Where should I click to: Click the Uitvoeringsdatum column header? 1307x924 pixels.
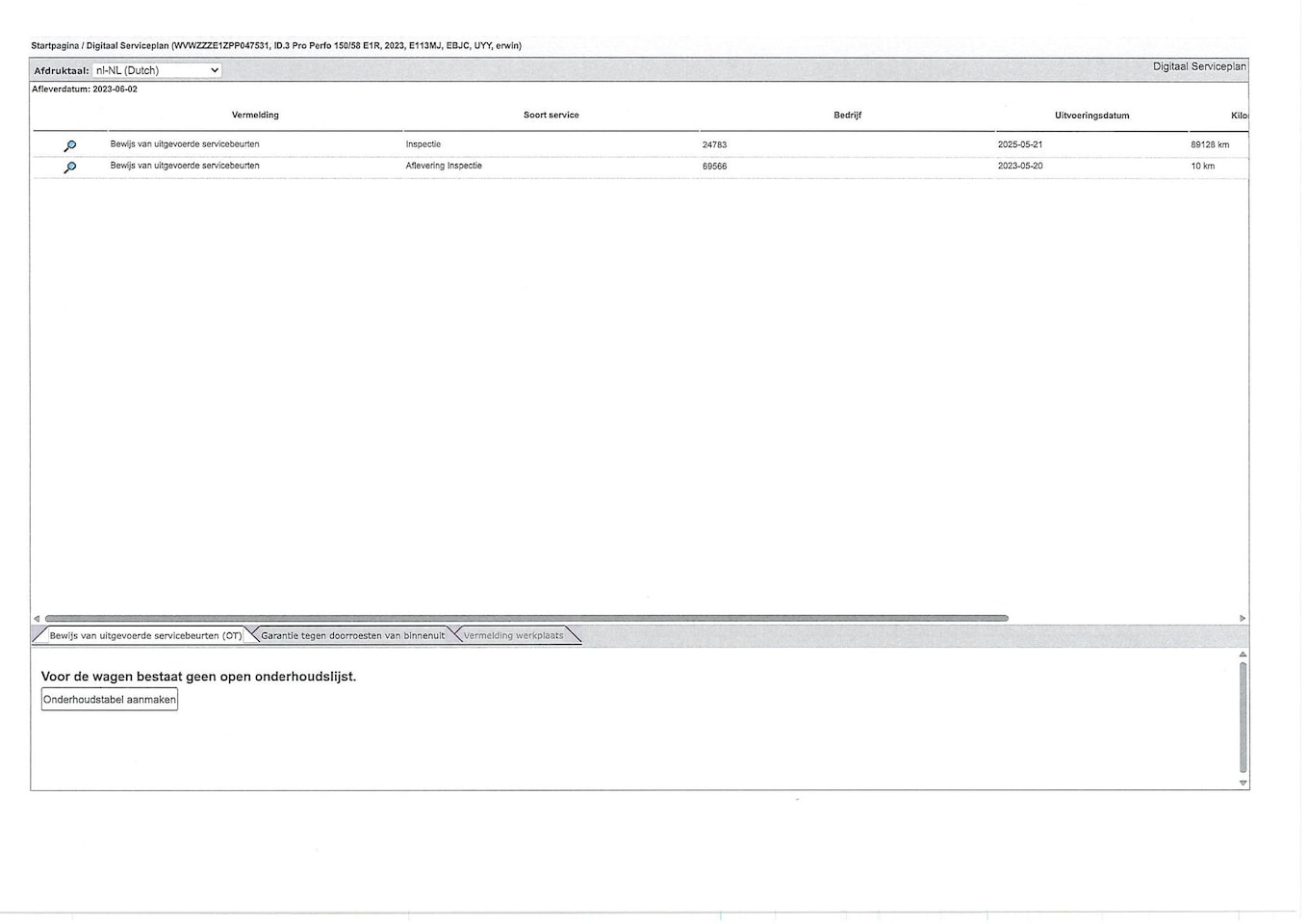[1092, 115]
